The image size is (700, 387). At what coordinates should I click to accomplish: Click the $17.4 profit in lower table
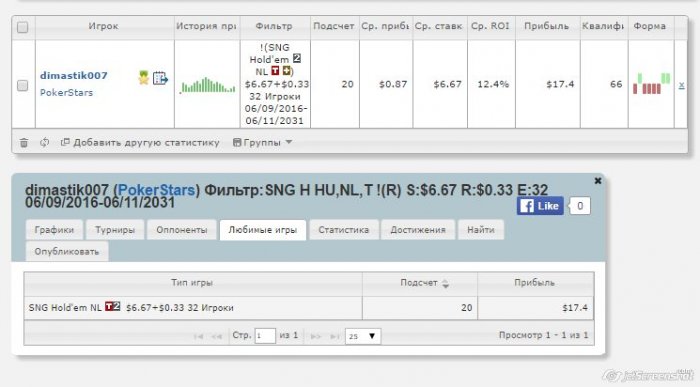point(575,308)
